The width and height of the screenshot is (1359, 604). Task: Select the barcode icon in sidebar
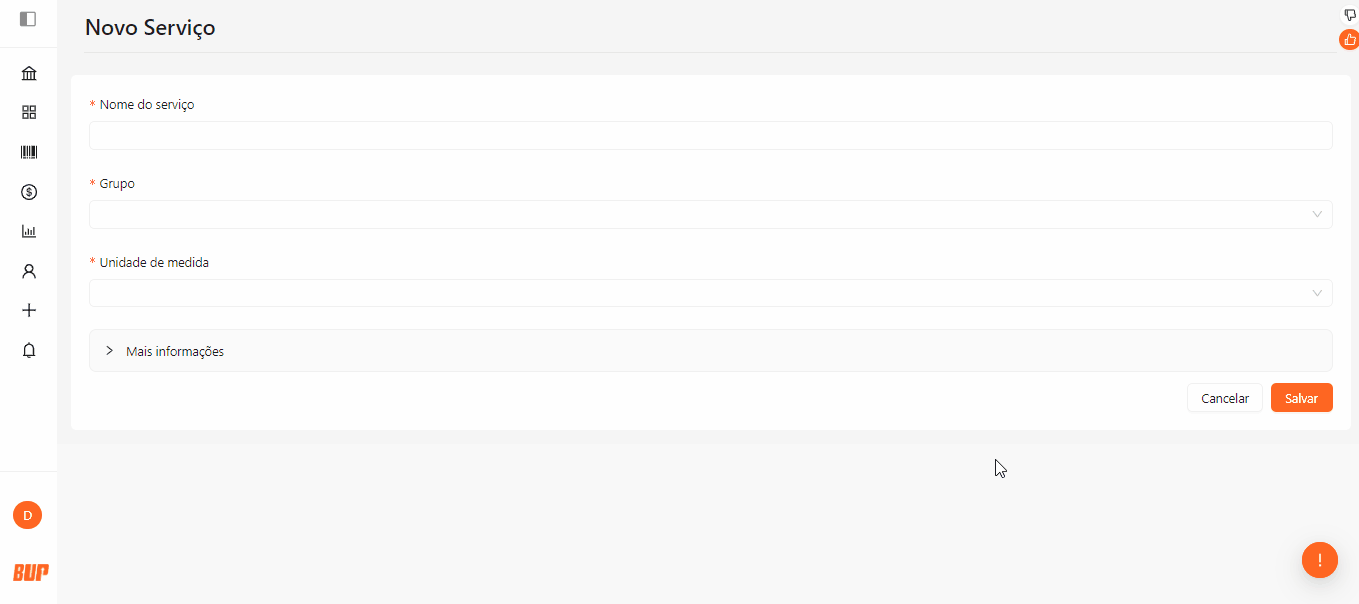click(29, 152)
